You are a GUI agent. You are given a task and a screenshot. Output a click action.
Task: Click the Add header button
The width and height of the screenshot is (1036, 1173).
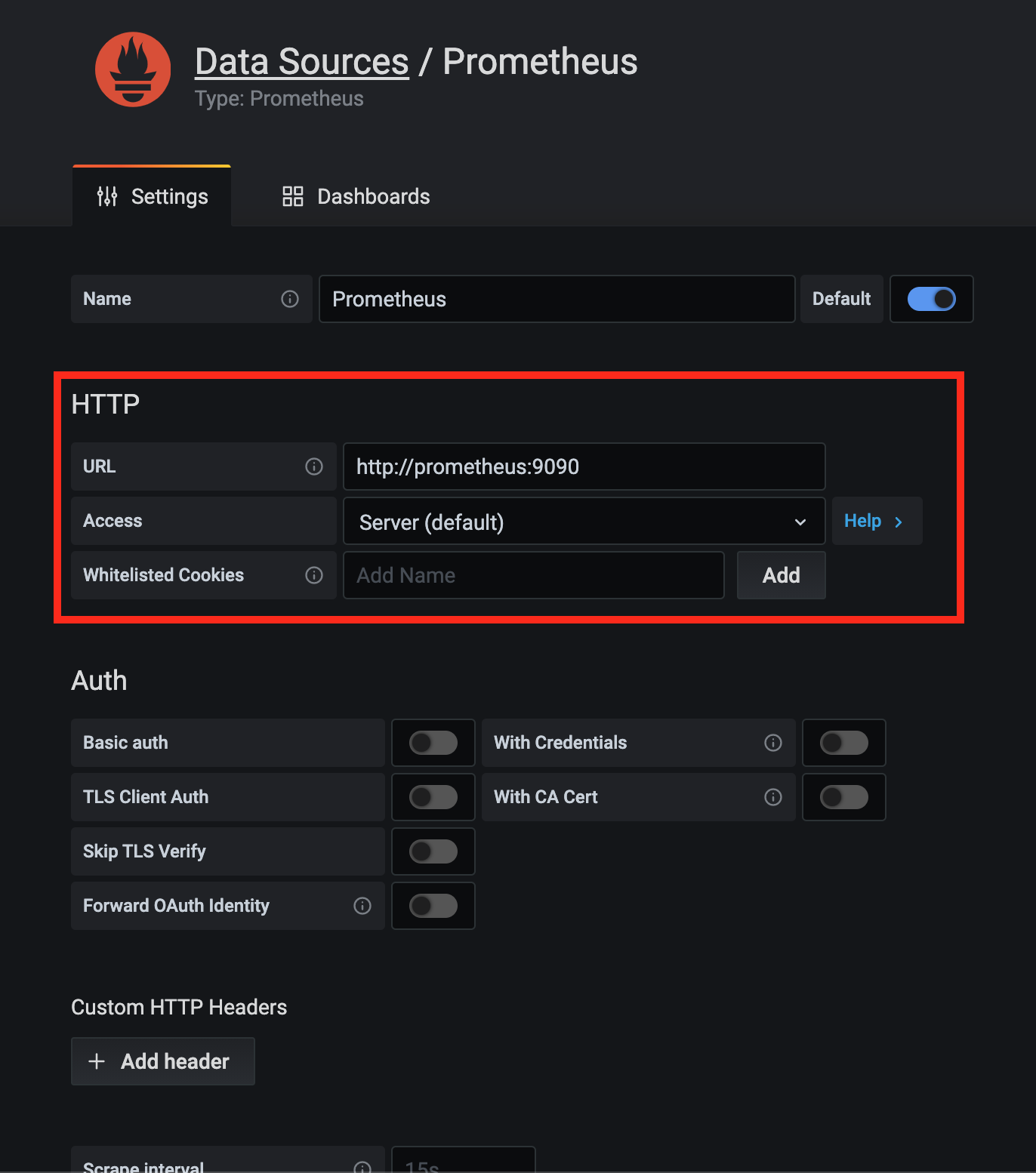tap(163, 1061)
